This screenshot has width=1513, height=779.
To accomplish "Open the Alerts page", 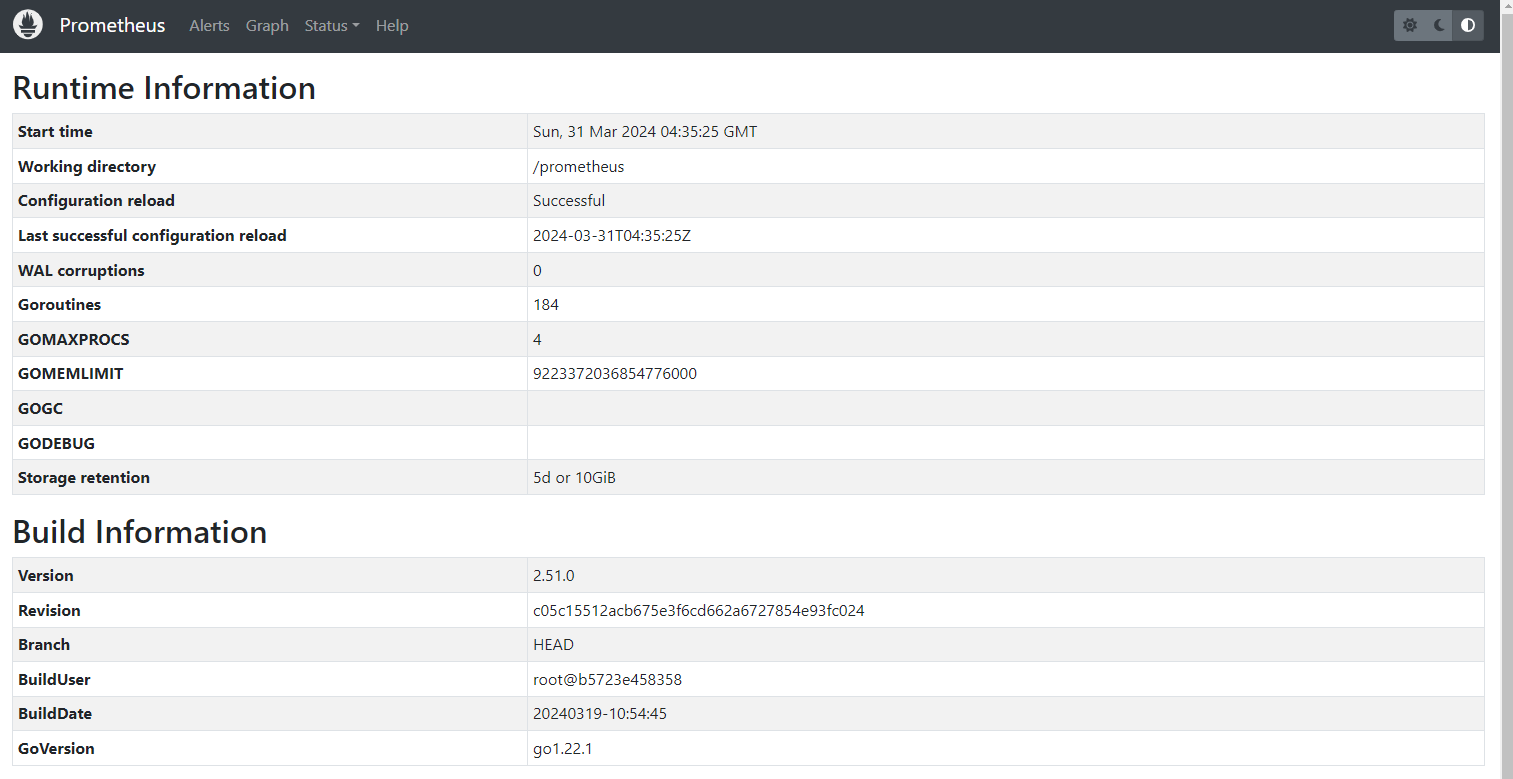I will pyautogui.click(x=209, y=25).
